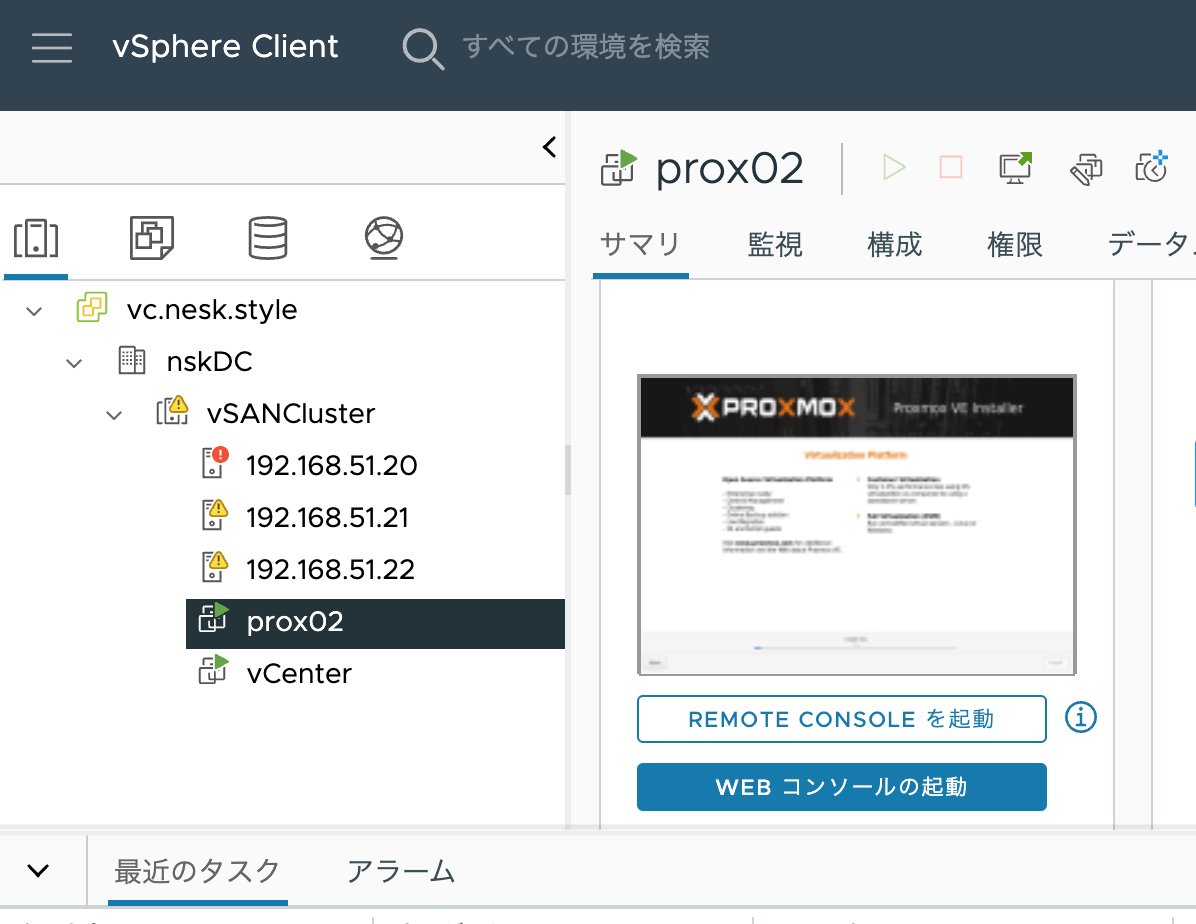
Task: Focus the search all environments field
Action: [x=586, y=47]
